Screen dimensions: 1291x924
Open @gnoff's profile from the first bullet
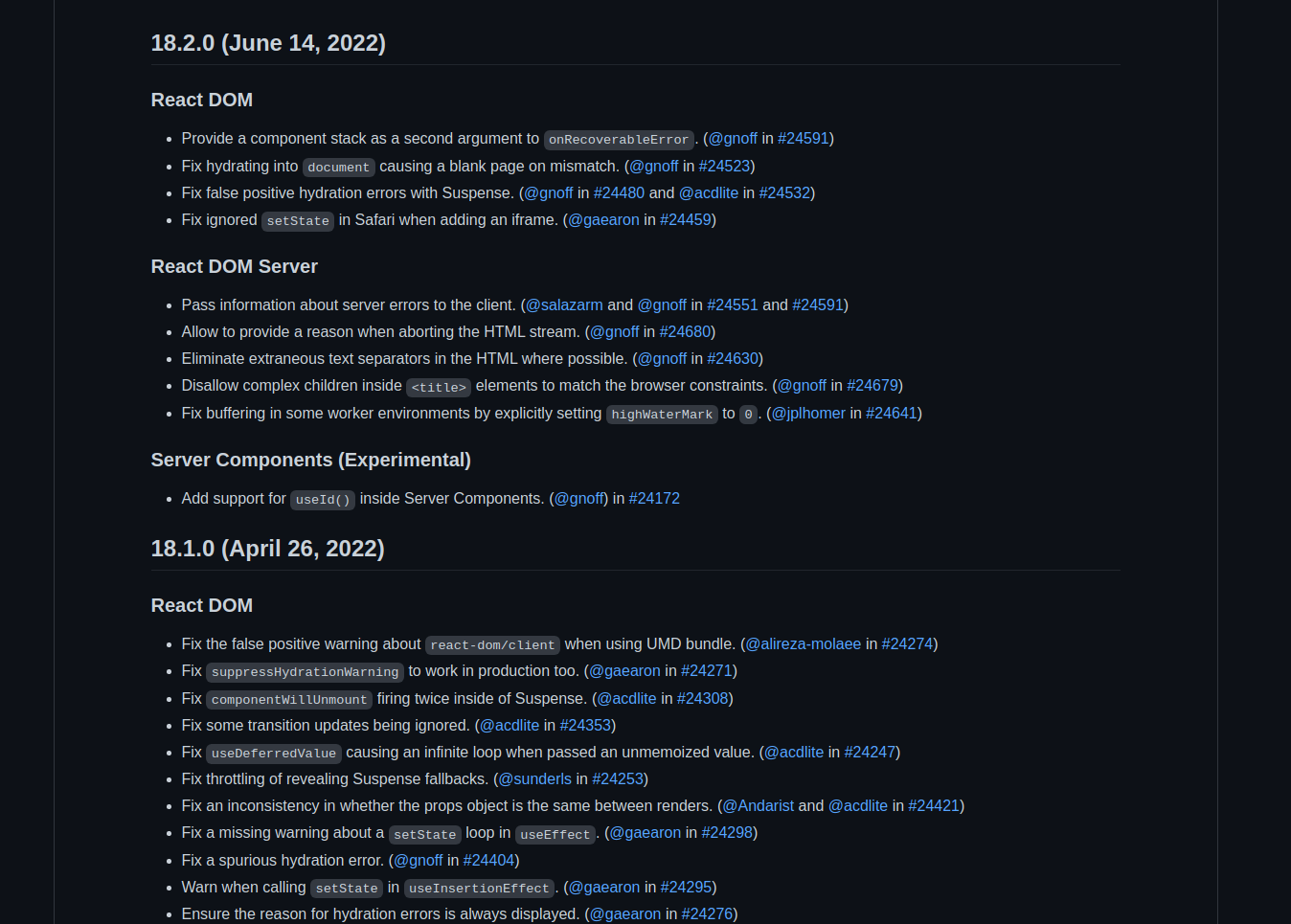[x=733, y=138]
